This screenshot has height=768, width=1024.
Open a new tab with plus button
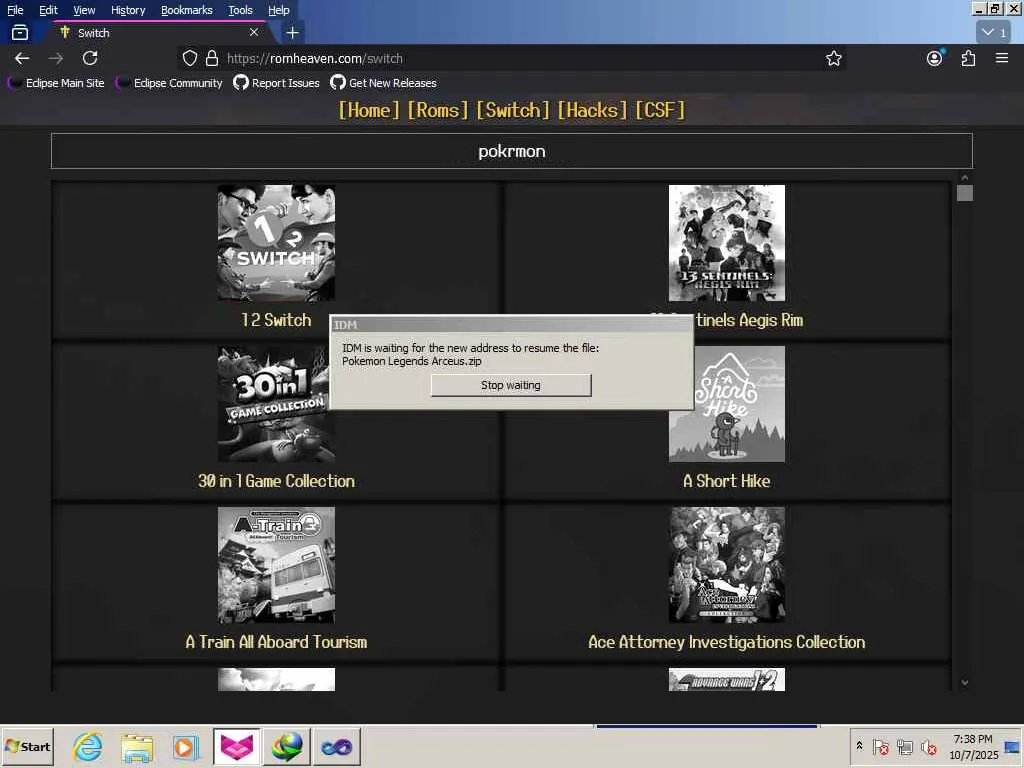pos(293,32)
